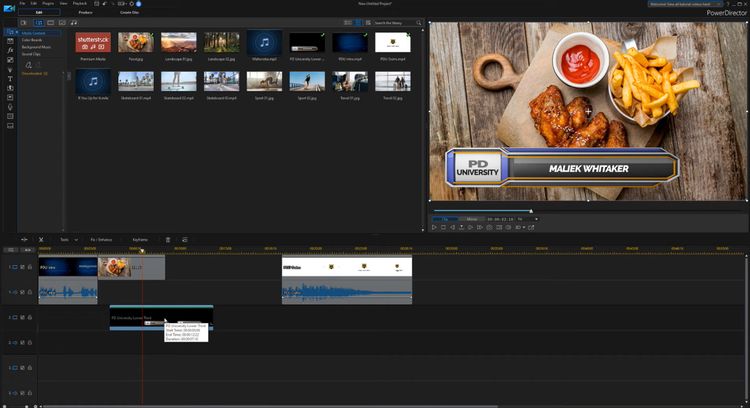The width and height of the screenshot is (750, 408).
Task: Open the Playback menu
Action: point(80,3)
